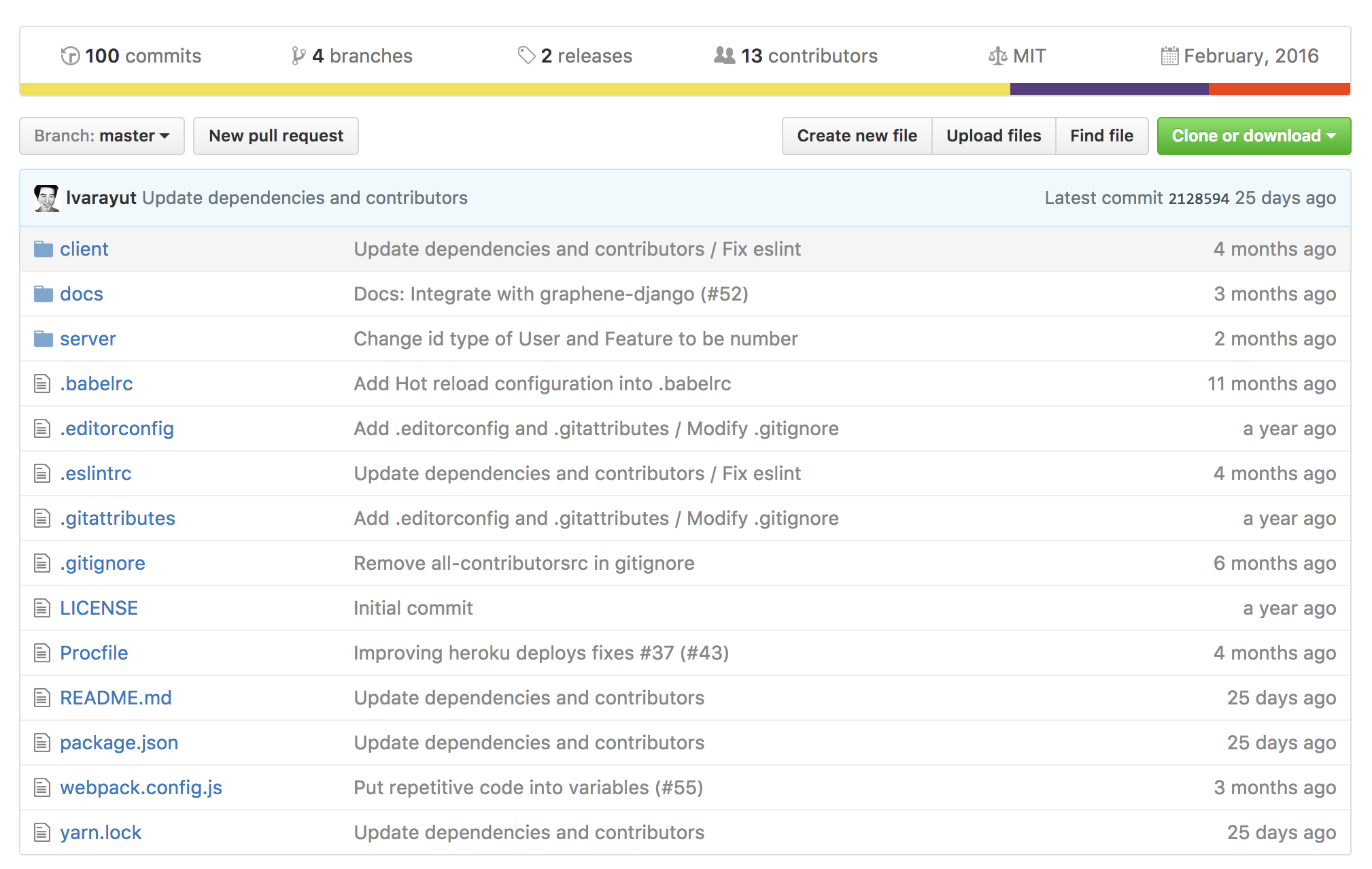Click the contributors people icon
This screenshot has height=869, width=1372.
724,56
